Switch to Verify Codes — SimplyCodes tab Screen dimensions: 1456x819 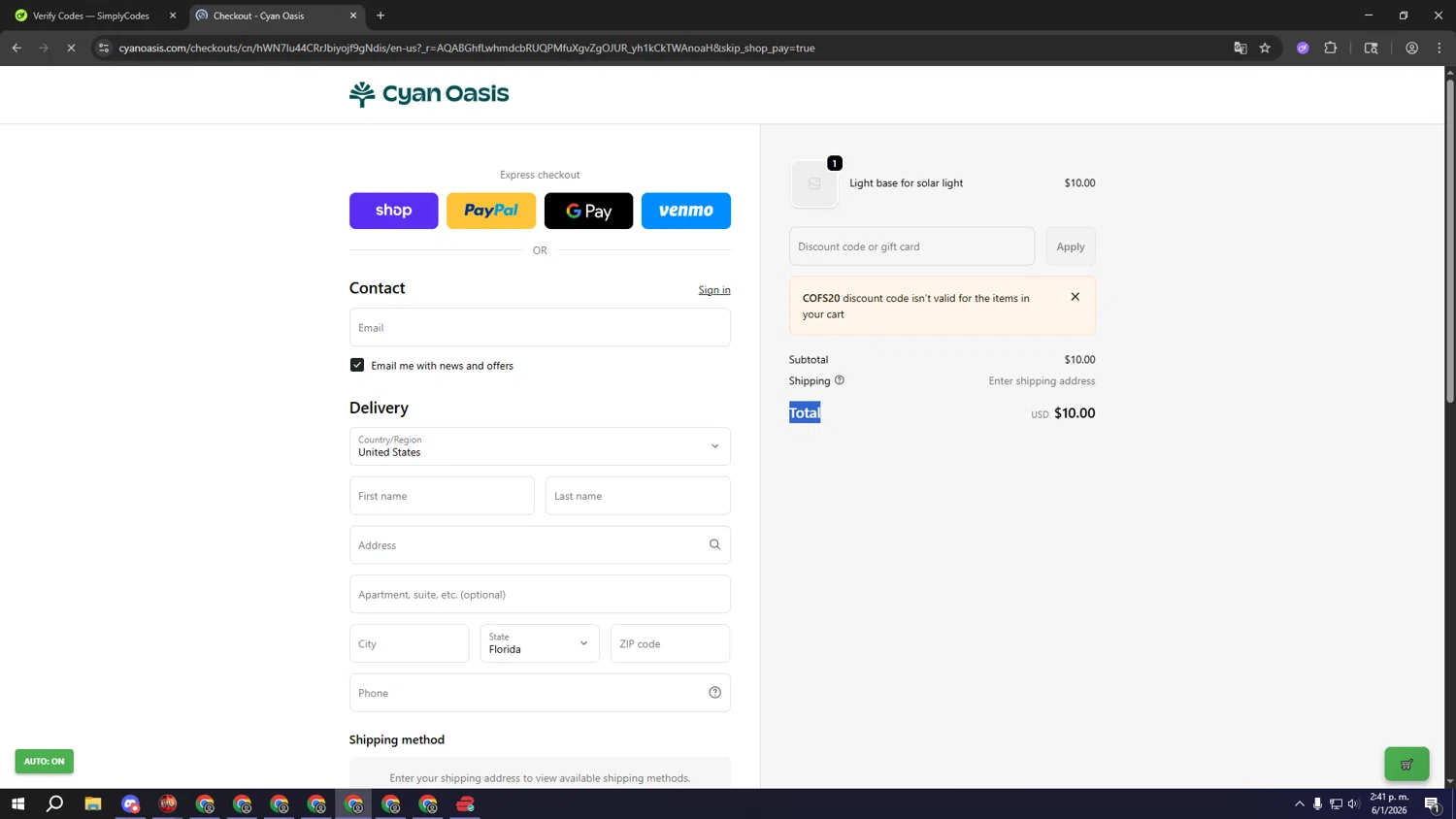(x=91, y=16)
